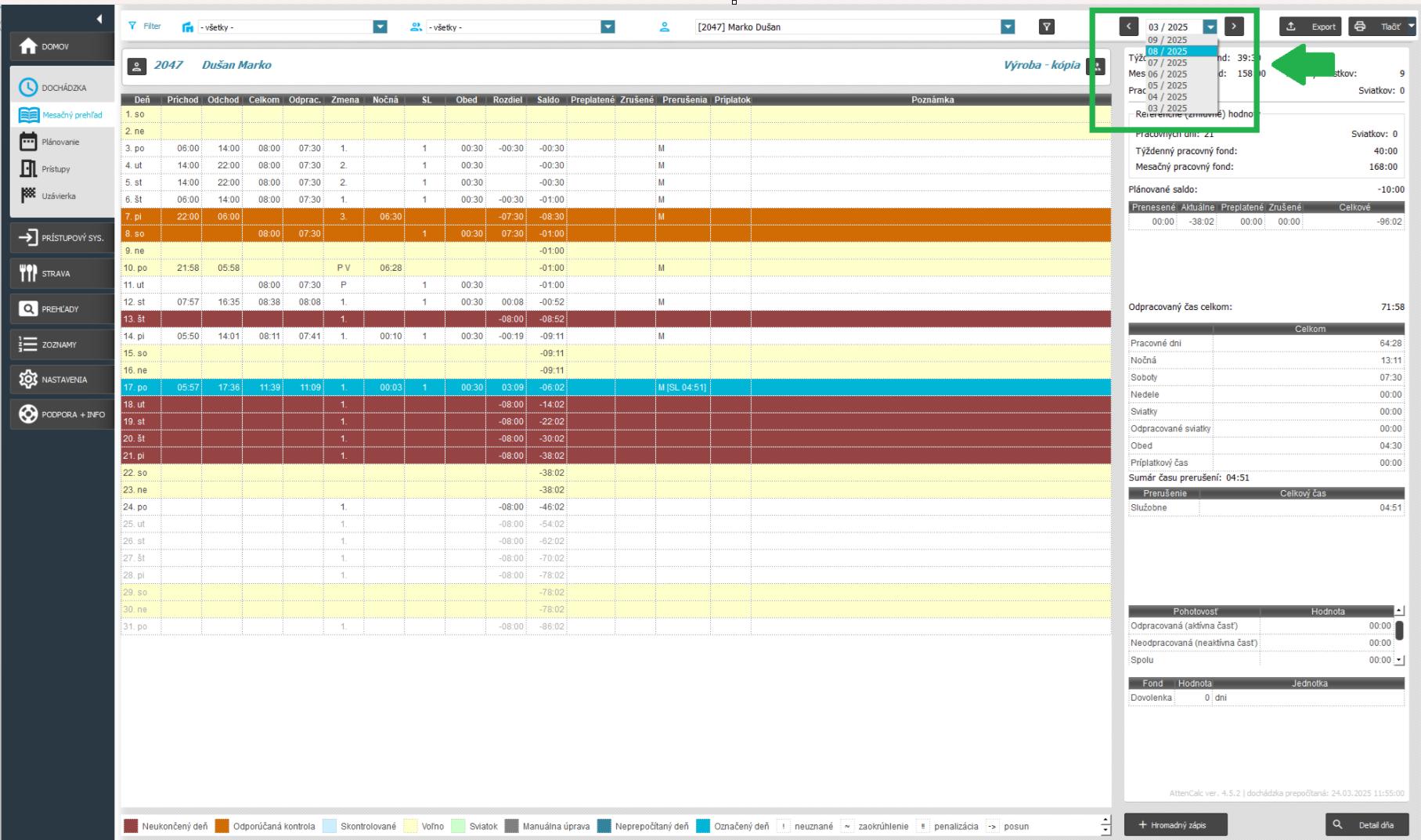Go to the previous month with left arrow
This screenshot has height=840, width=1421.
point(1128,27)
